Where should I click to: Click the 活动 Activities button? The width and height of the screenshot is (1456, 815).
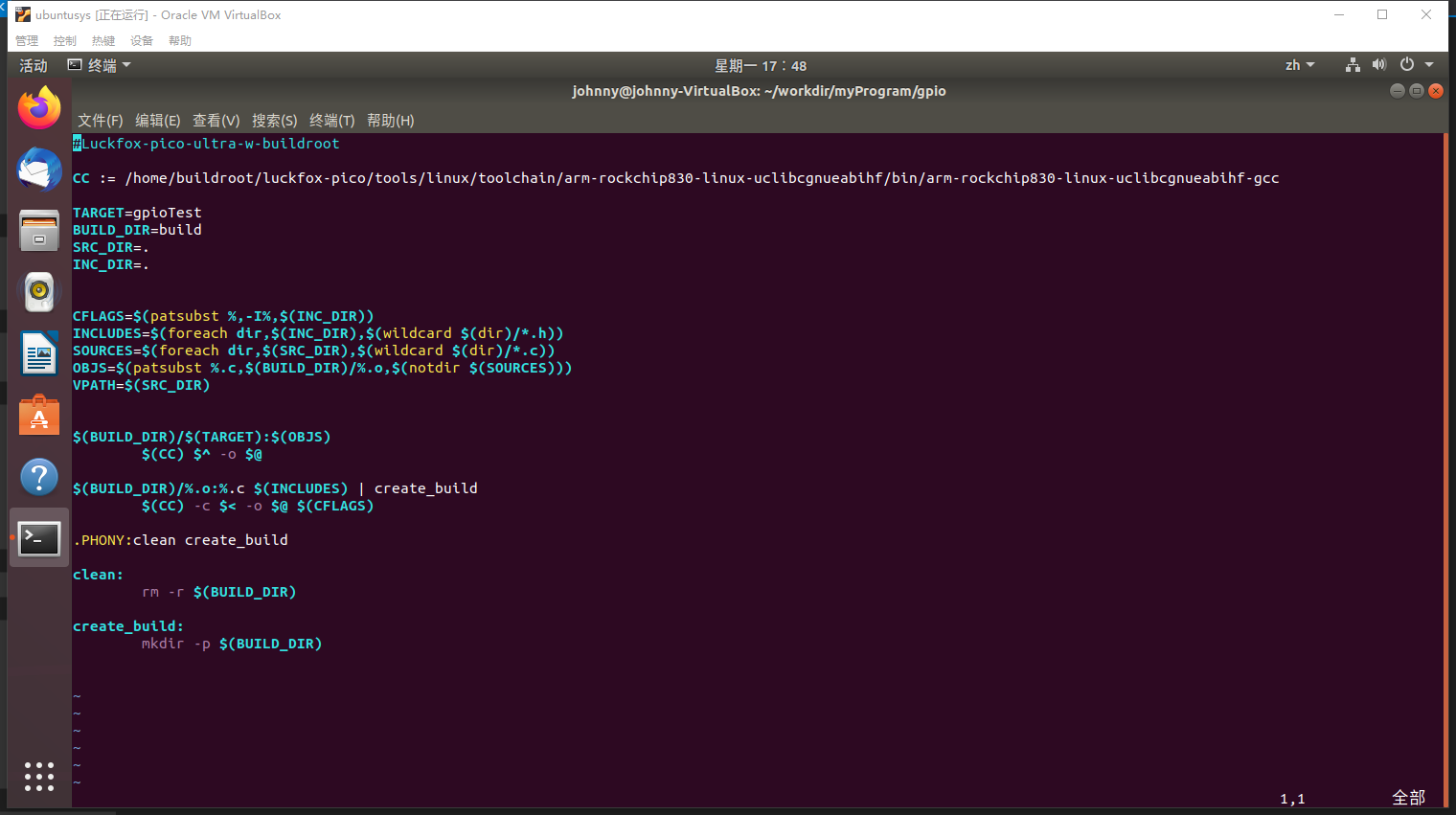click(34, 65)
